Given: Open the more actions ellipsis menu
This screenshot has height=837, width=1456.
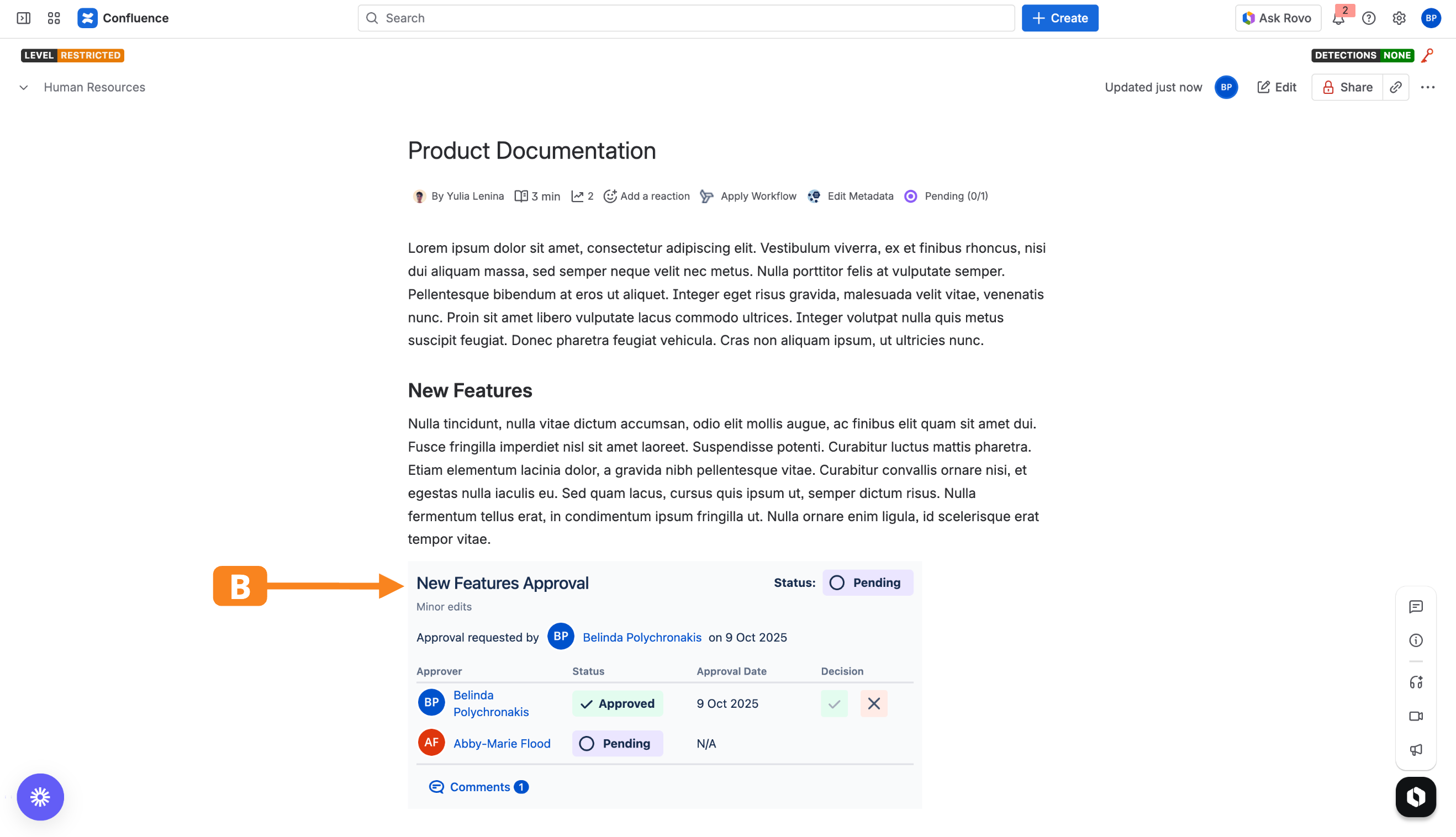Looking at the screenshot, I should 1428,87.
